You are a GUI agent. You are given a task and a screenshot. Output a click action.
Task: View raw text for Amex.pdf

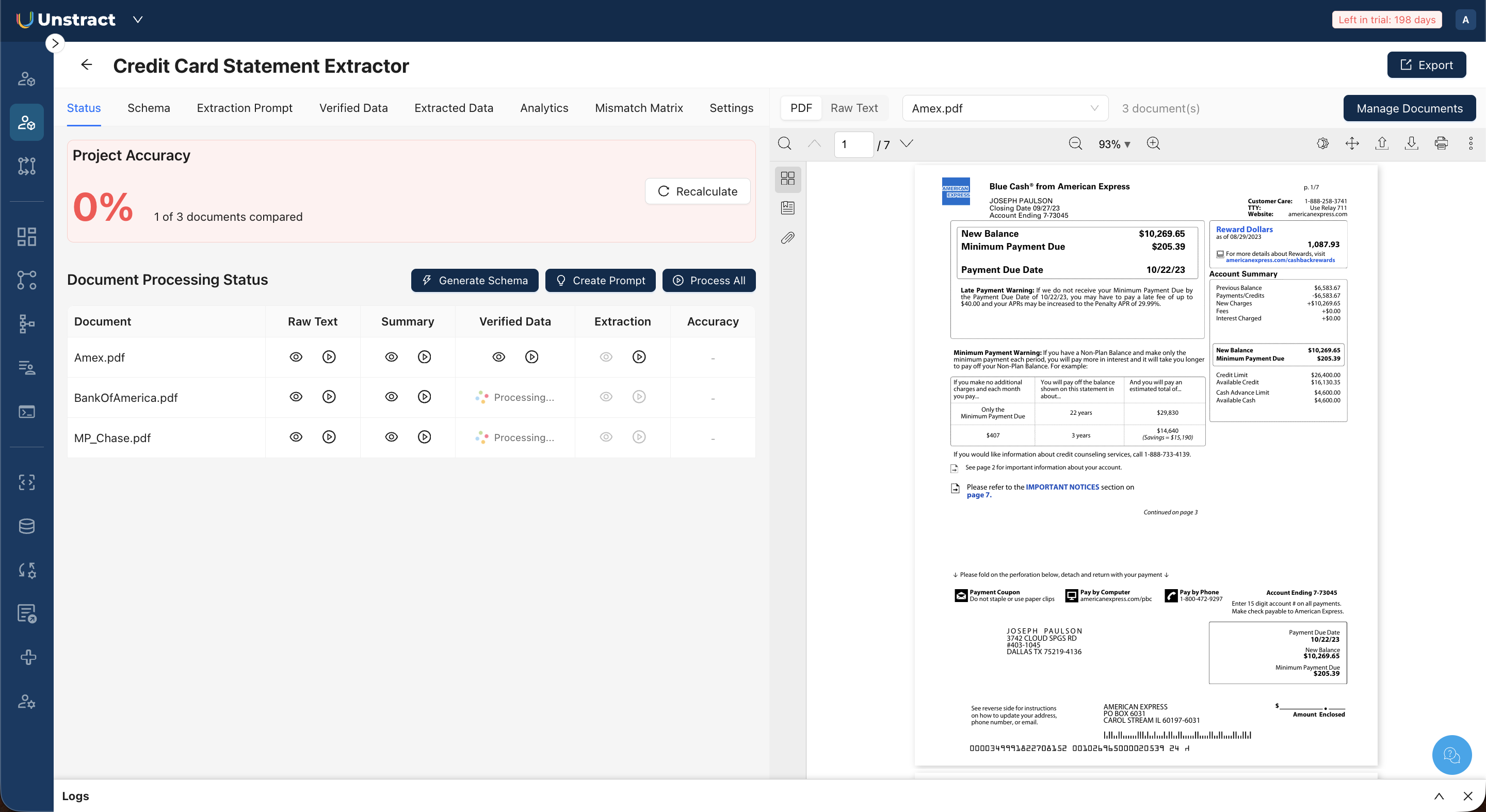coord(296,357)
